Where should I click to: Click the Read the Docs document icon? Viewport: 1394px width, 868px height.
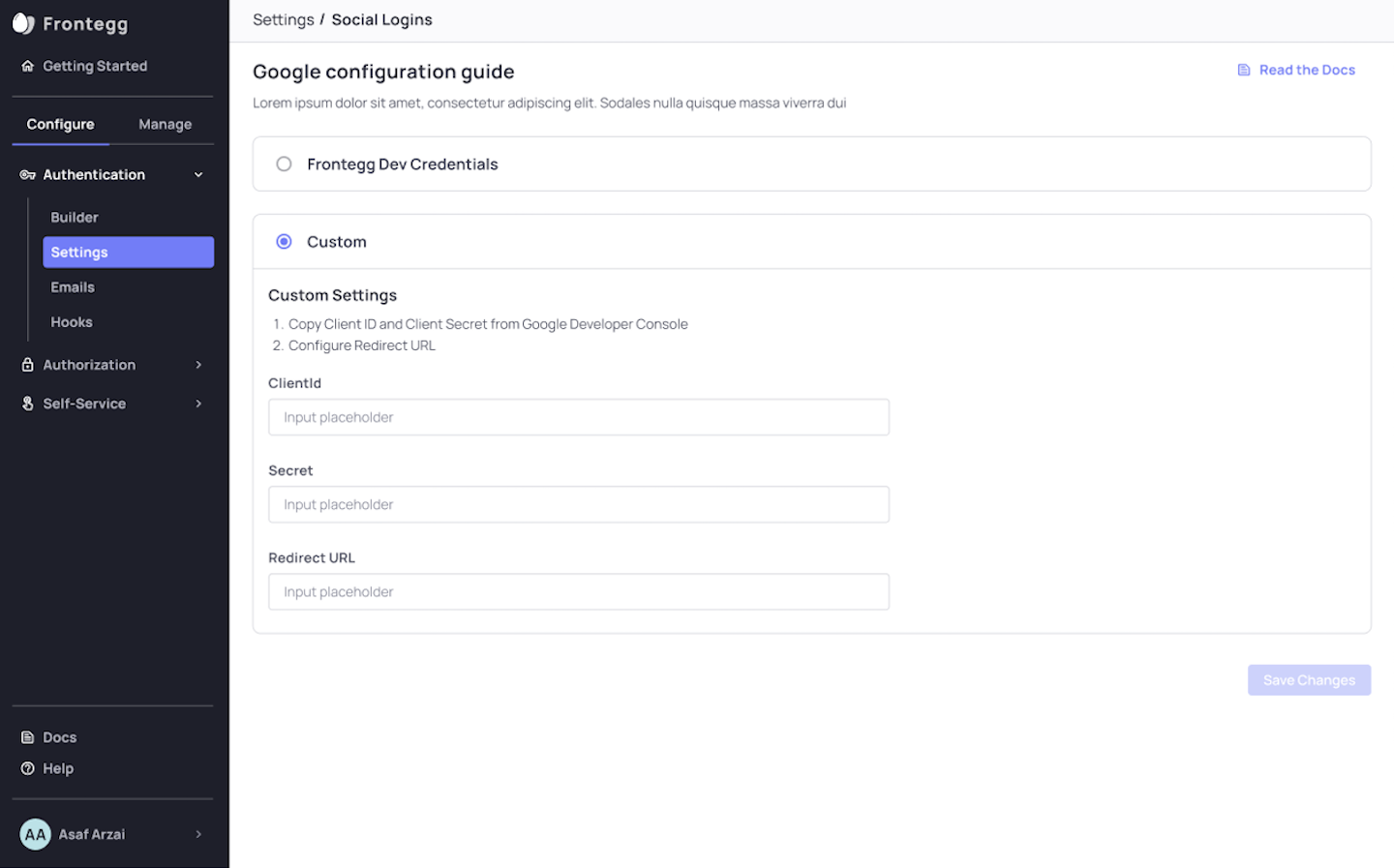tap(1244, 70)
